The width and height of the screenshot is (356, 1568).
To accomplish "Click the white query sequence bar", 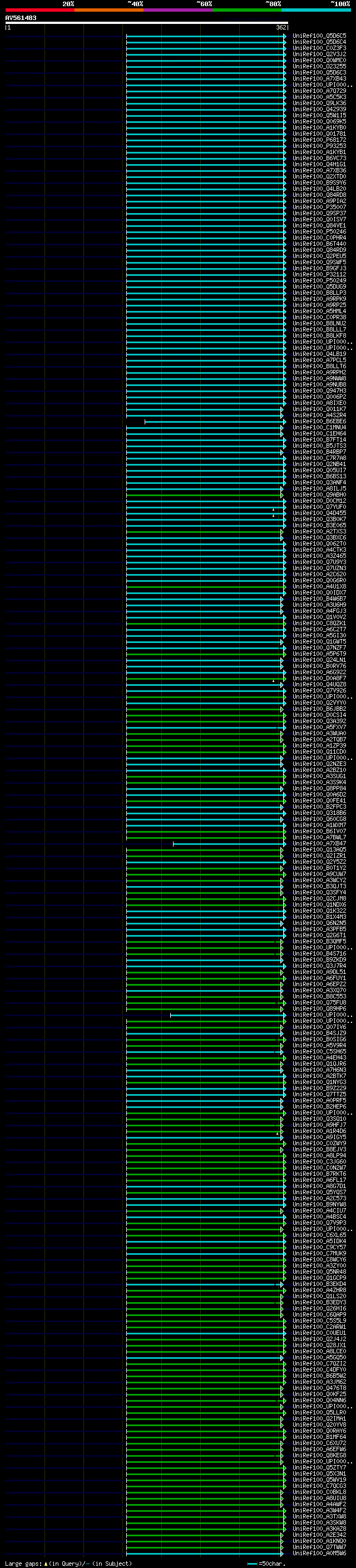I will click(147, 22).
